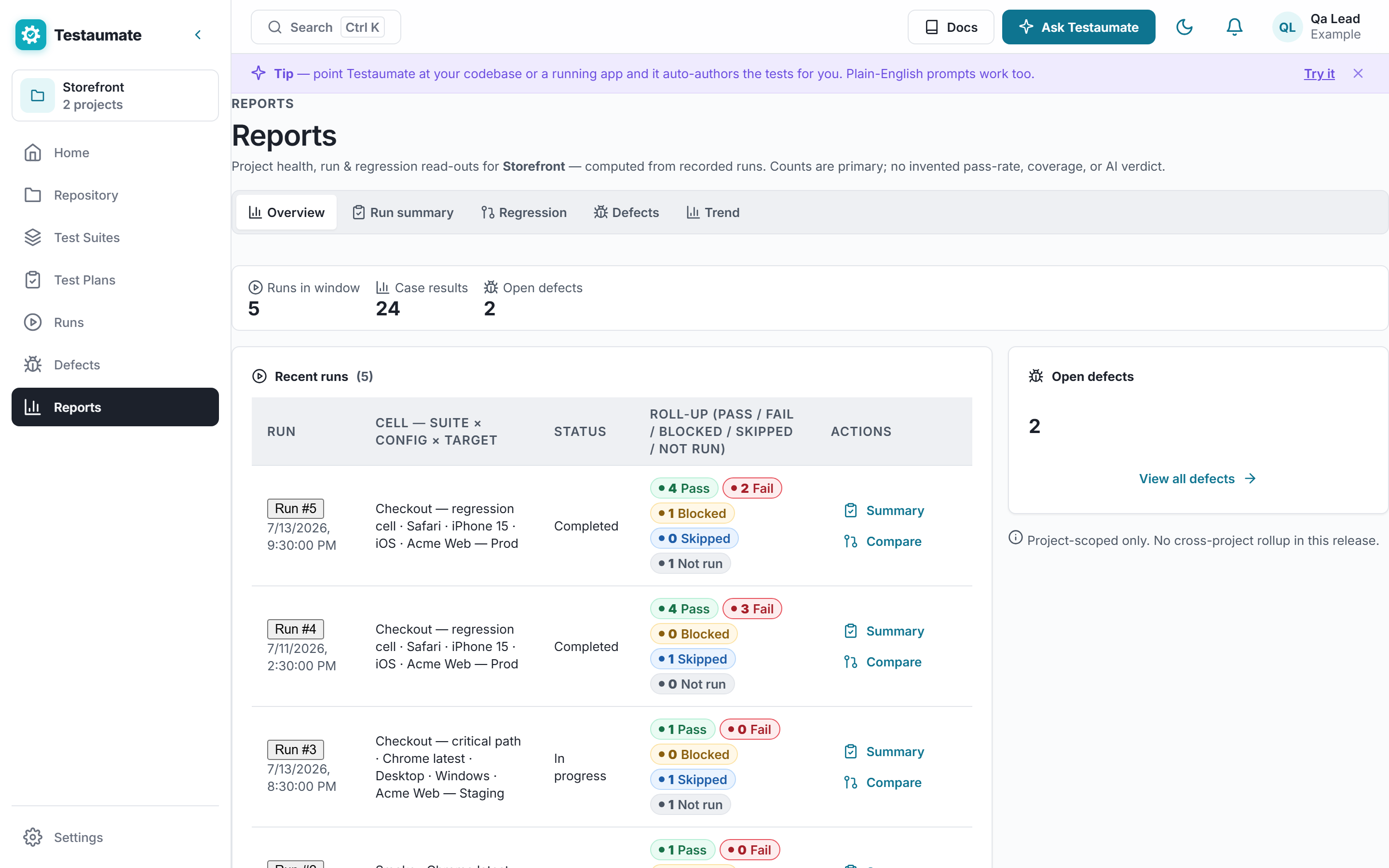Click the bug icon in Open defects card

(x=1035, y=376)
